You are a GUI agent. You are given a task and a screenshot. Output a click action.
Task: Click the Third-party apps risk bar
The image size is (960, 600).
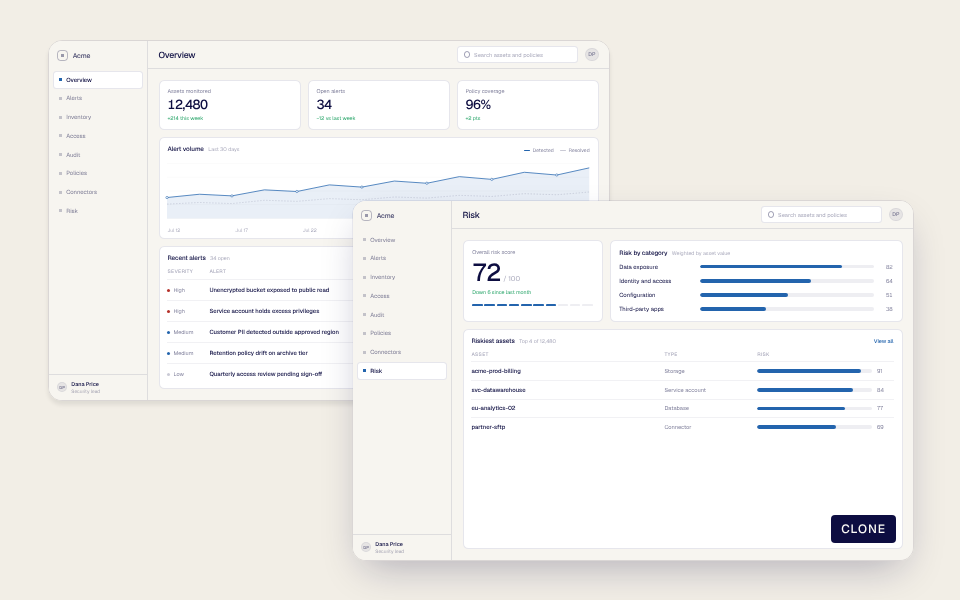[x=787, y=309]
